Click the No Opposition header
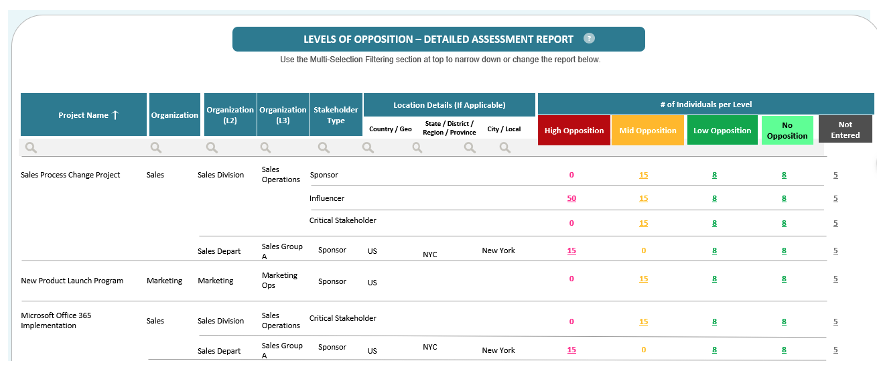This screenshot has width=894, height=385. [787, 130]
